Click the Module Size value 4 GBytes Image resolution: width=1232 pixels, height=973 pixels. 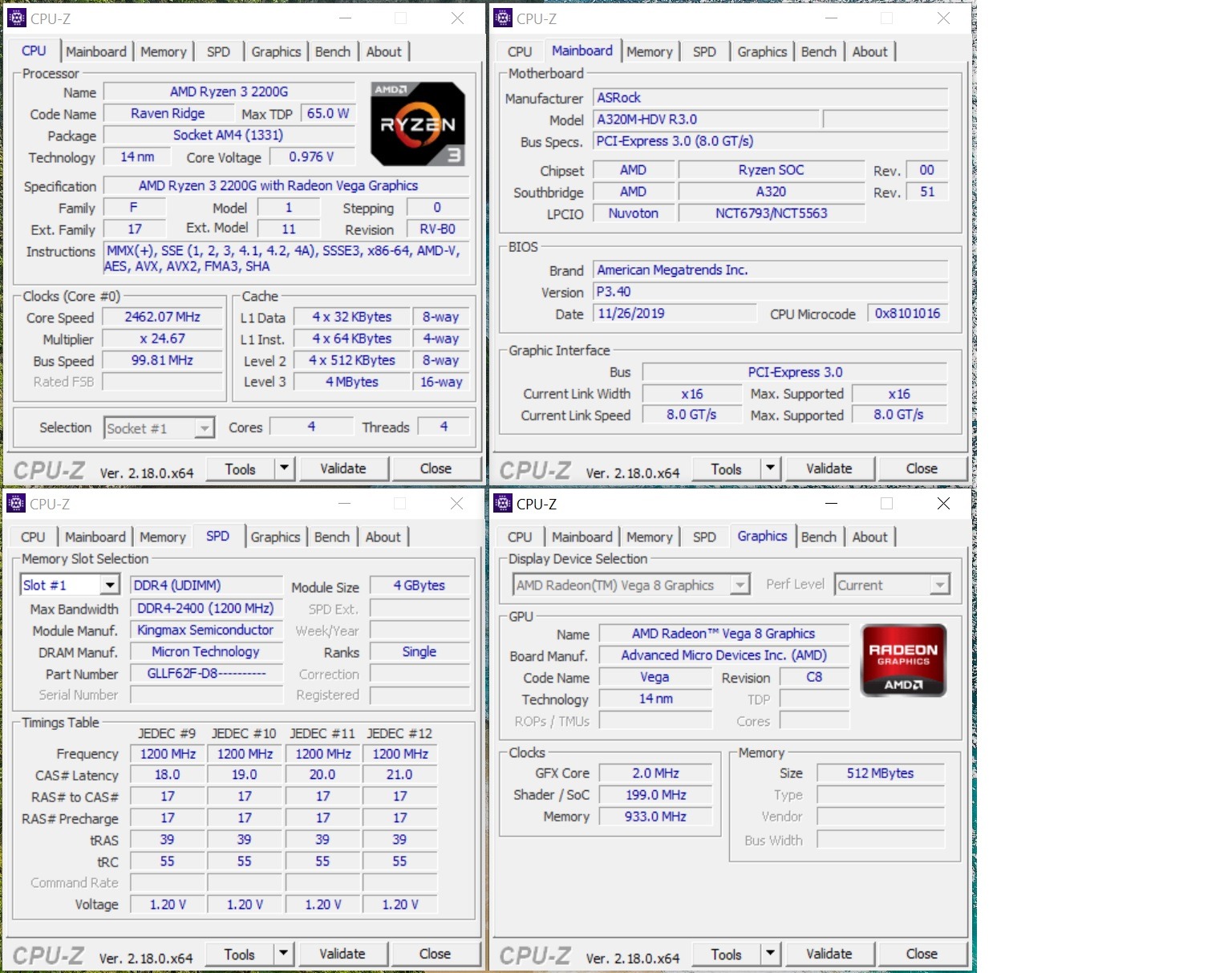419,586
